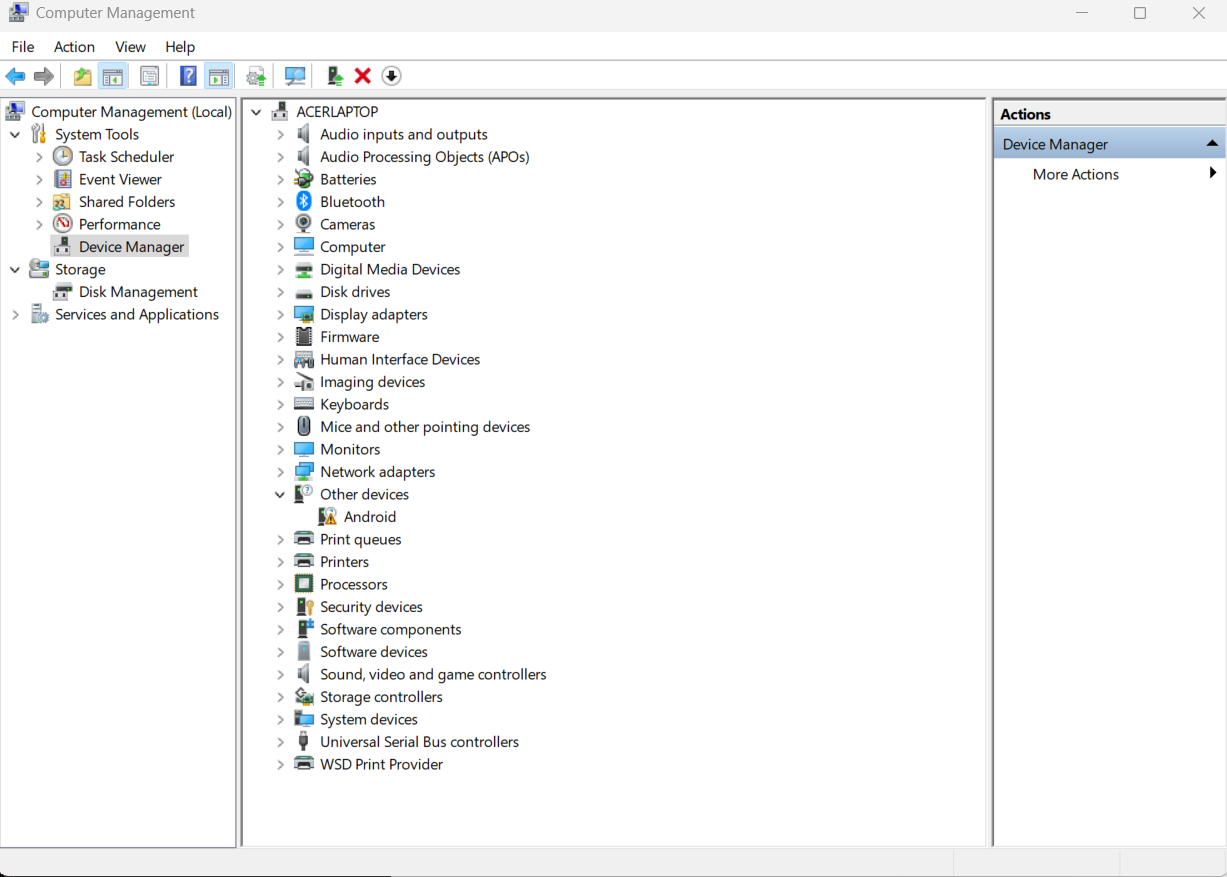The image size is (1227, 877).
Task: Click Scan for hardware changes monitor icon
Action: 295,76
